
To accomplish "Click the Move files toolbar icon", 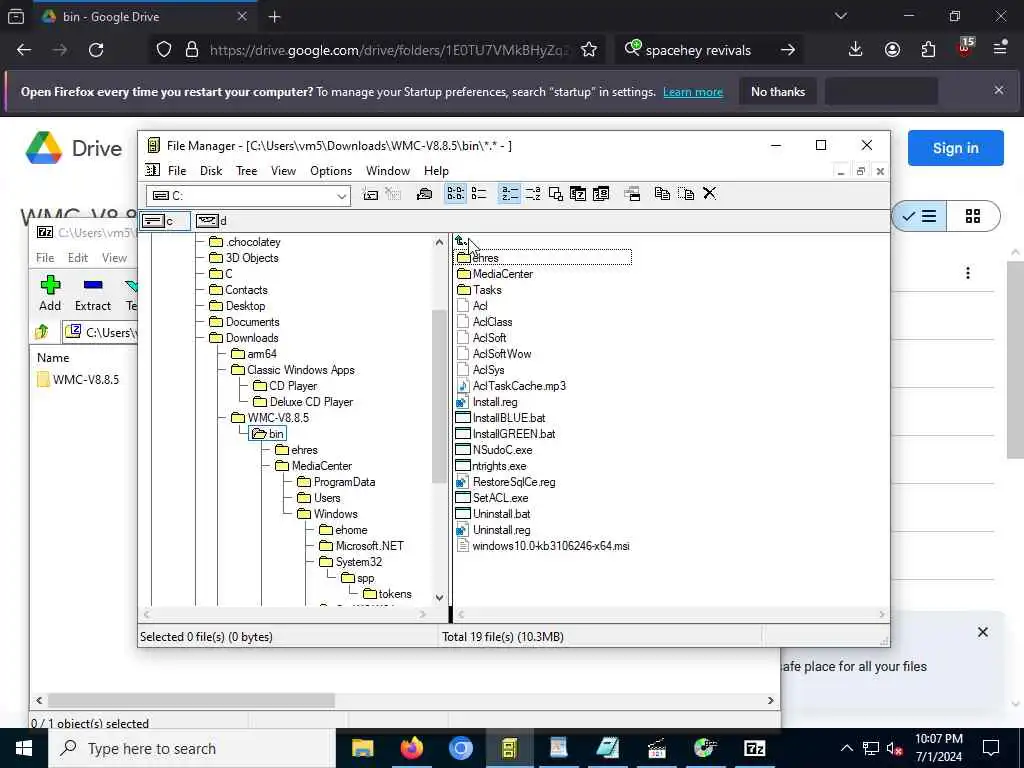I will 686,194.
